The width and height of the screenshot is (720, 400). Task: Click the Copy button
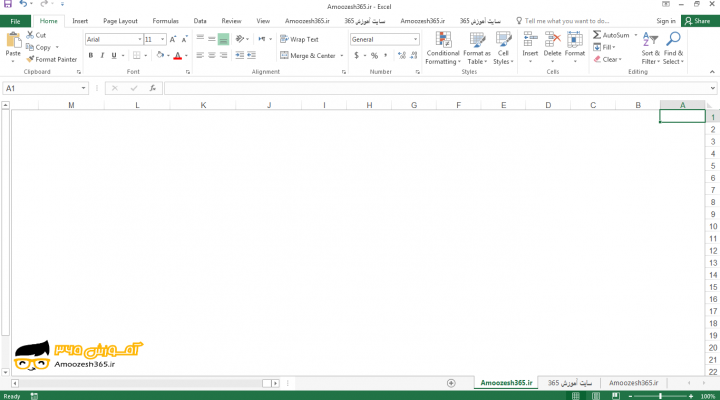[x=38, y=47]
